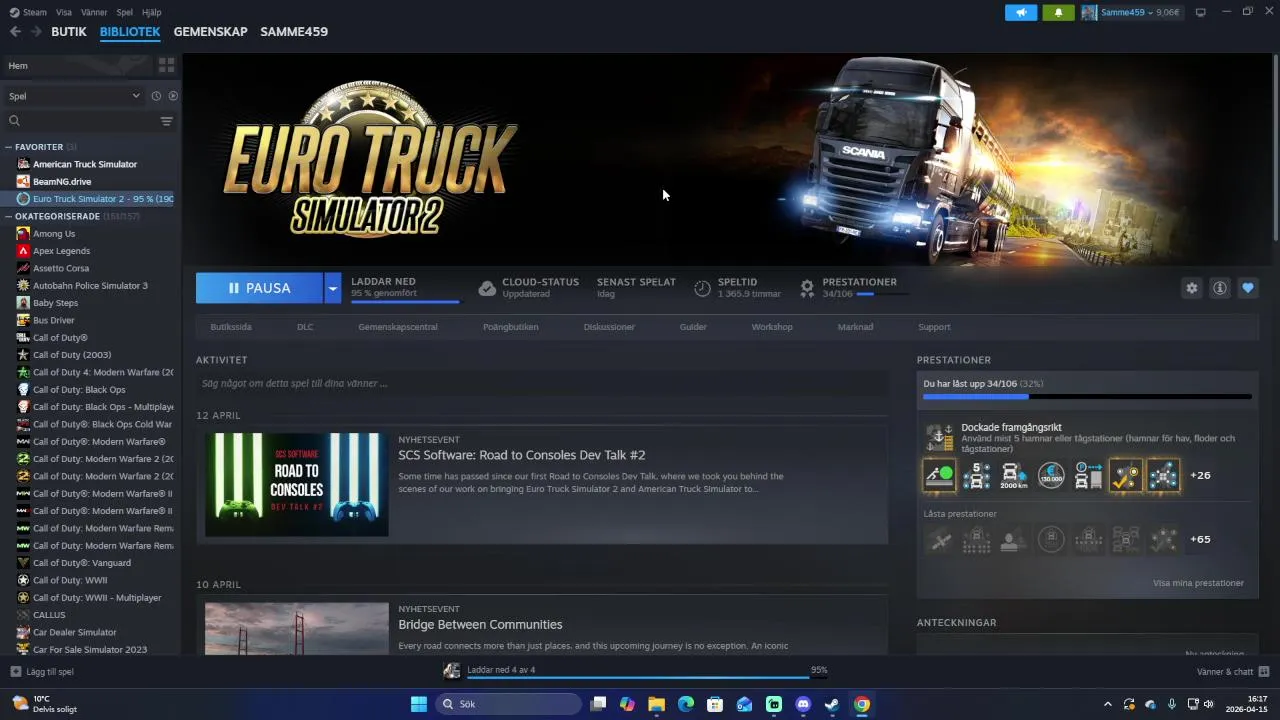This screenshot has width=1280, height=720.
Task: Open the Poängbutiken link
Action: tap(511, 327)
